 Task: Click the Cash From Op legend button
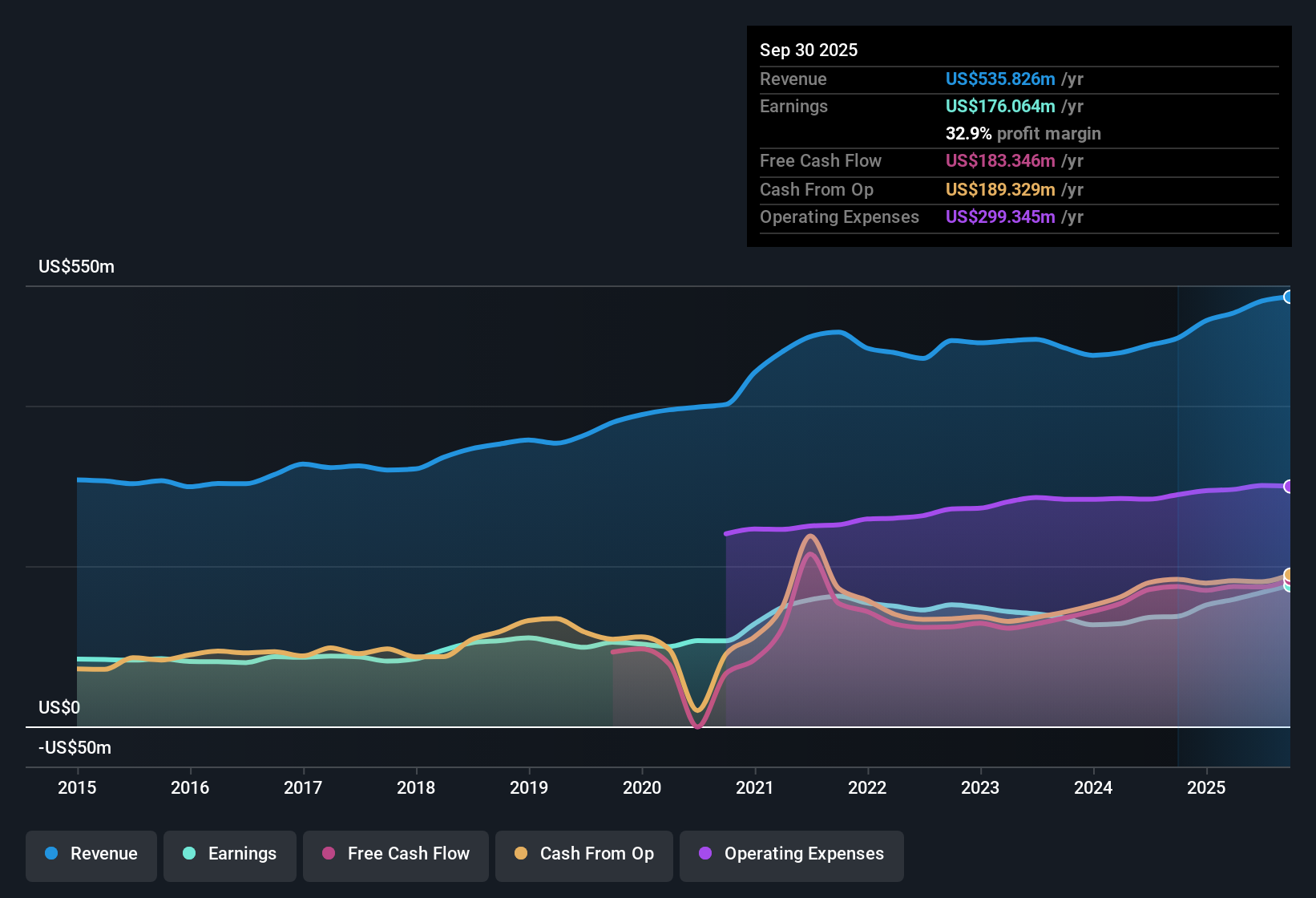pos(583,854)
